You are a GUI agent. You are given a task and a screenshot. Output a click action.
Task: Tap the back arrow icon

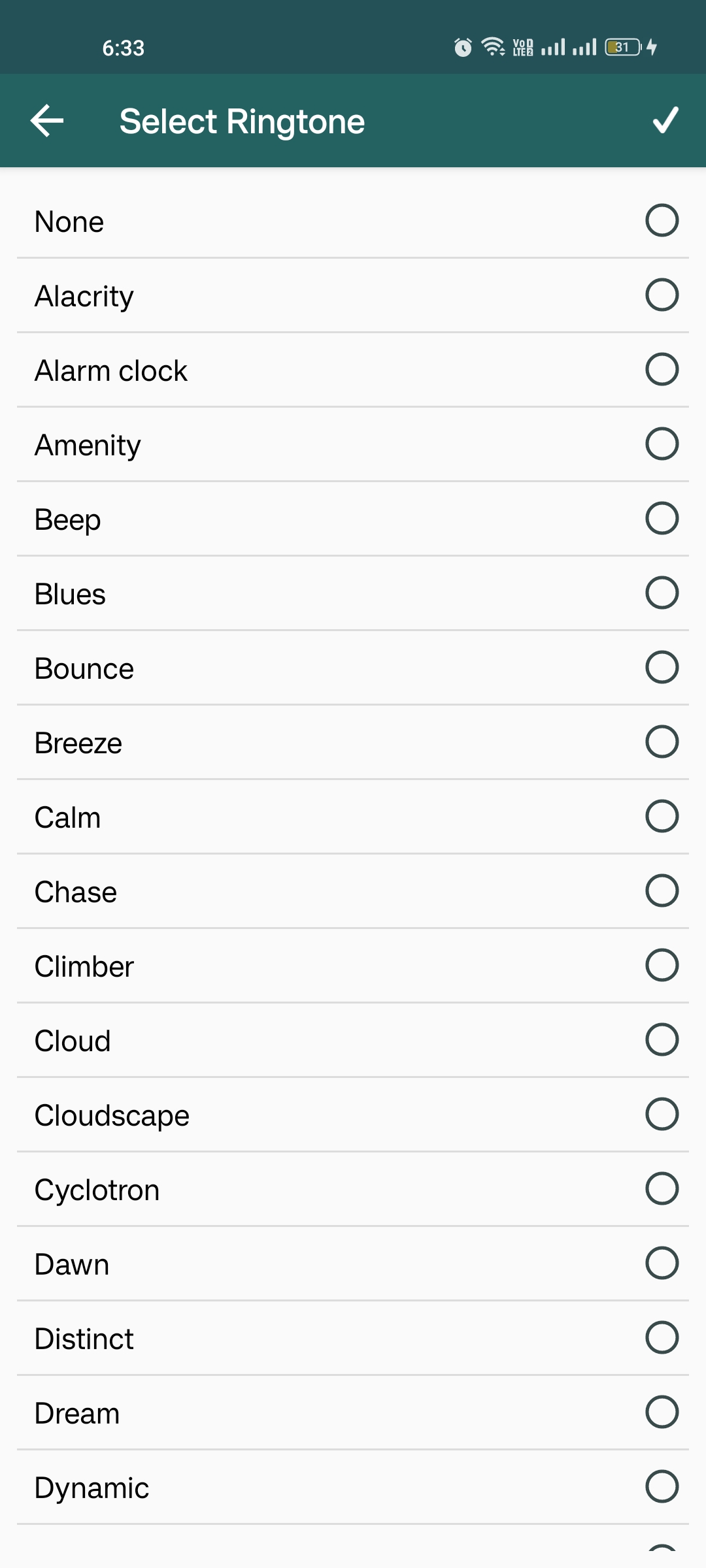click(x=47, y=121)
